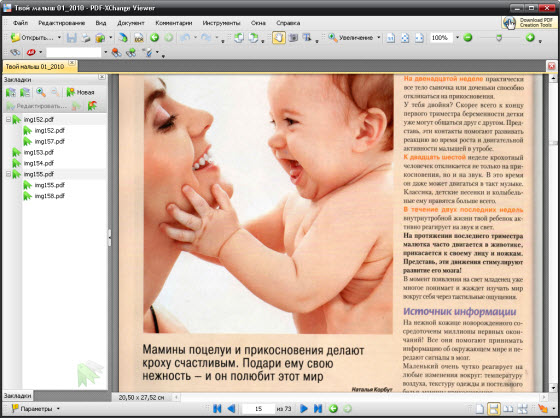Open the zoom percentage dropdown arrow

tap(457, 38)
